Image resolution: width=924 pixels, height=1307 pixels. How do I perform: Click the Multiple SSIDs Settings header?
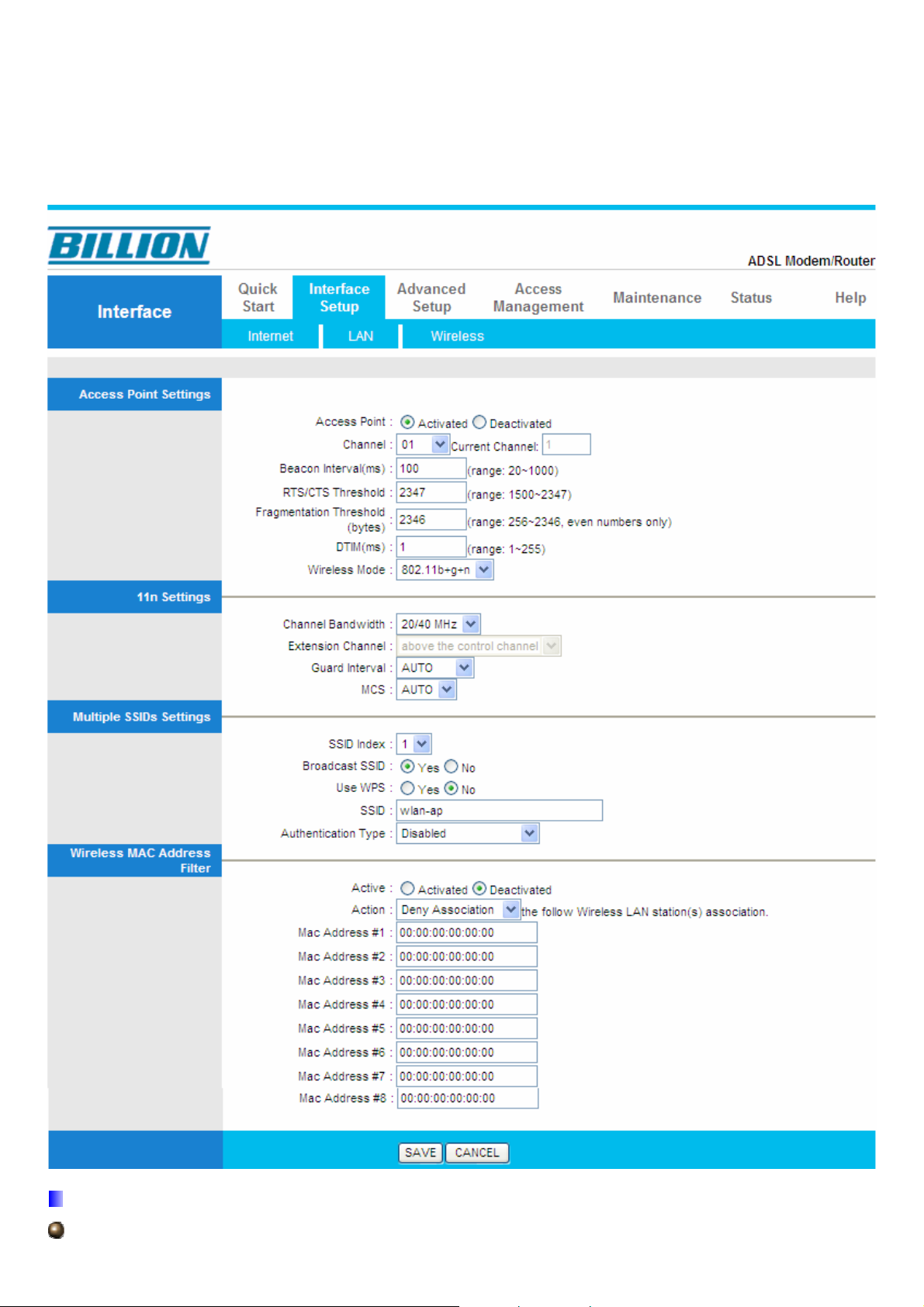pyautogui.click(x=134, y=717)
